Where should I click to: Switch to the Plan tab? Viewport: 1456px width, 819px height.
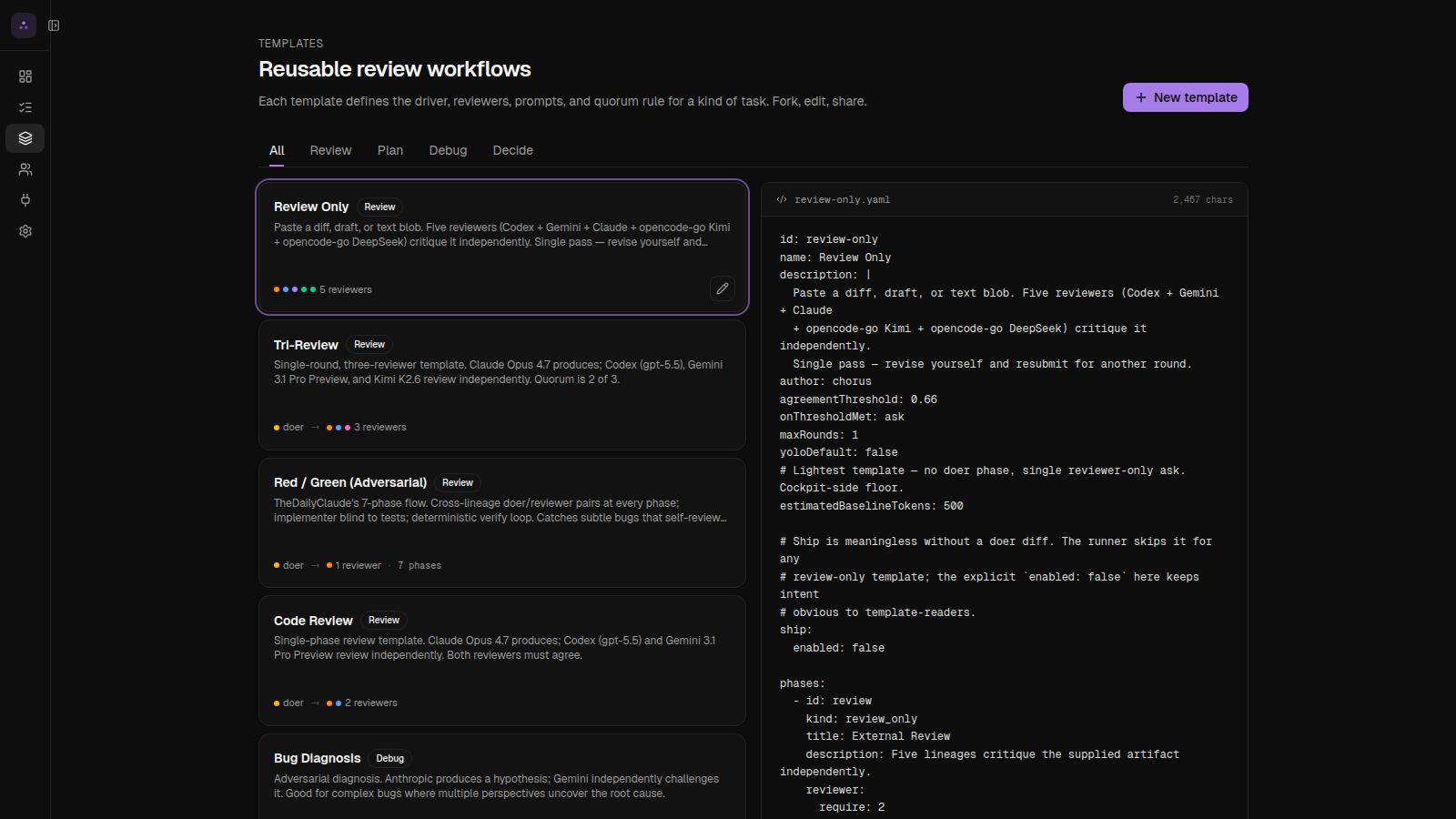point(390,150)
